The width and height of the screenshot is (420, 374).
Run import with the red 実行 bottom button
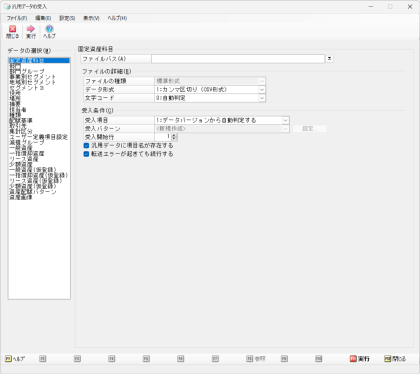360,359
